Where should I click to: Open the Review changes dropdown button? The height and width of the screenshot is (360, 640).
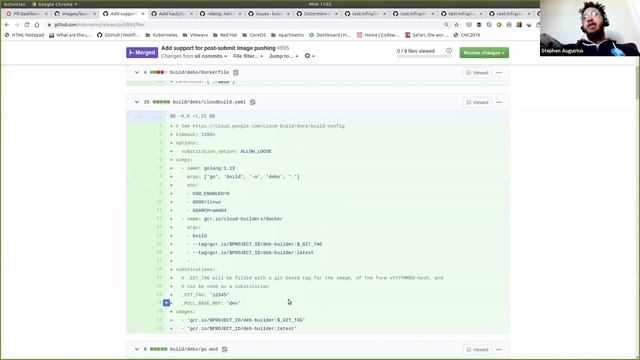coord(484,53)
